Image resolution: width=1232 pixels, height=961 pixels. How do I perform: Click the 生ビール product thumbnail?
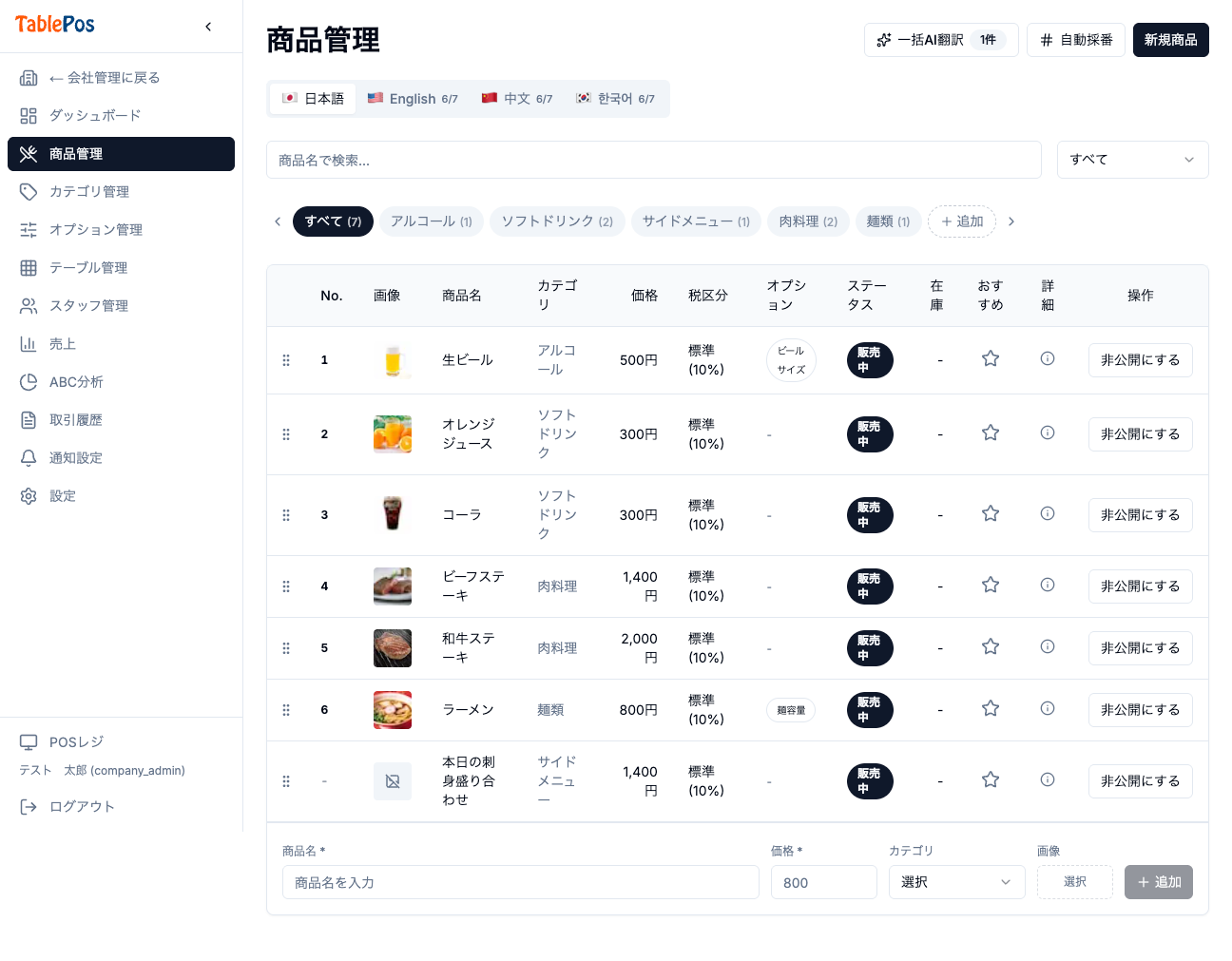(x=393, y=360)
